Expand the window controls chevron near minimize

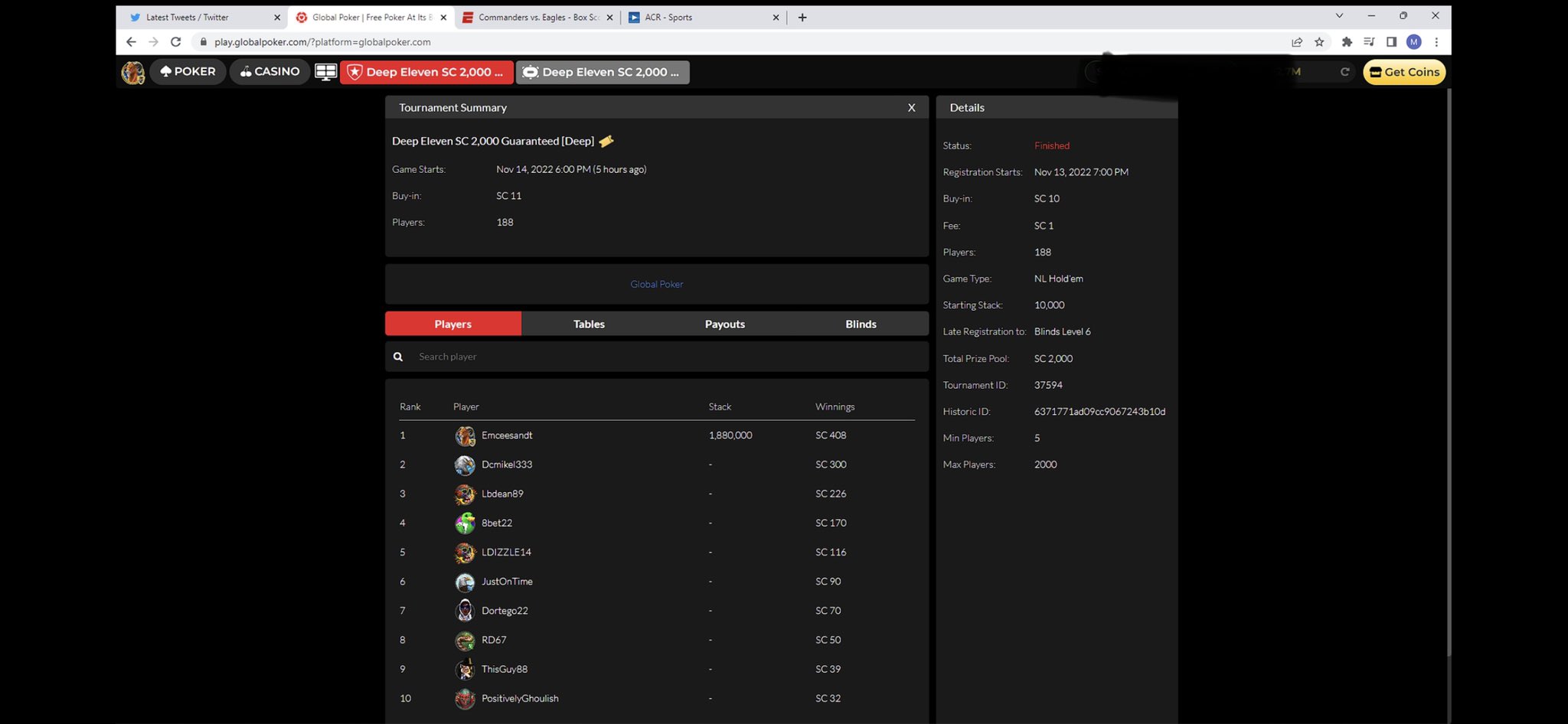coord(1338,15)
